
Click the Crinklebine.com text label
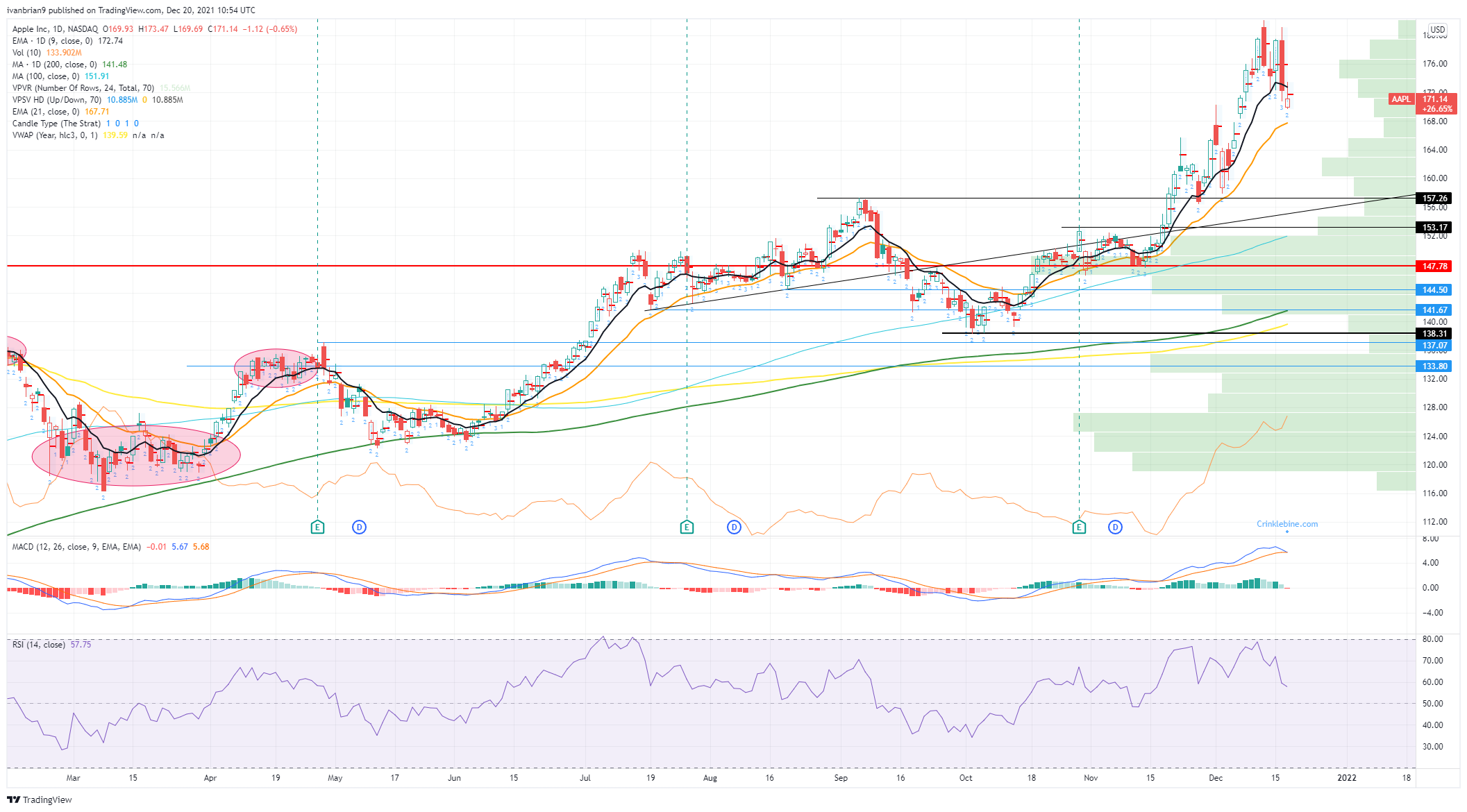click(x=1287, y=524)
